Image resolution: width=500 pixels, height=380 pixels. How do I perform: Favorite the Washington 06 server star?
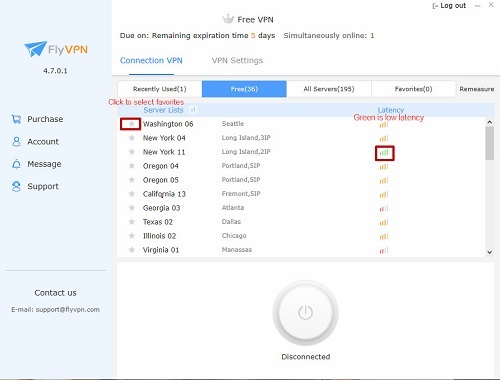132,124
